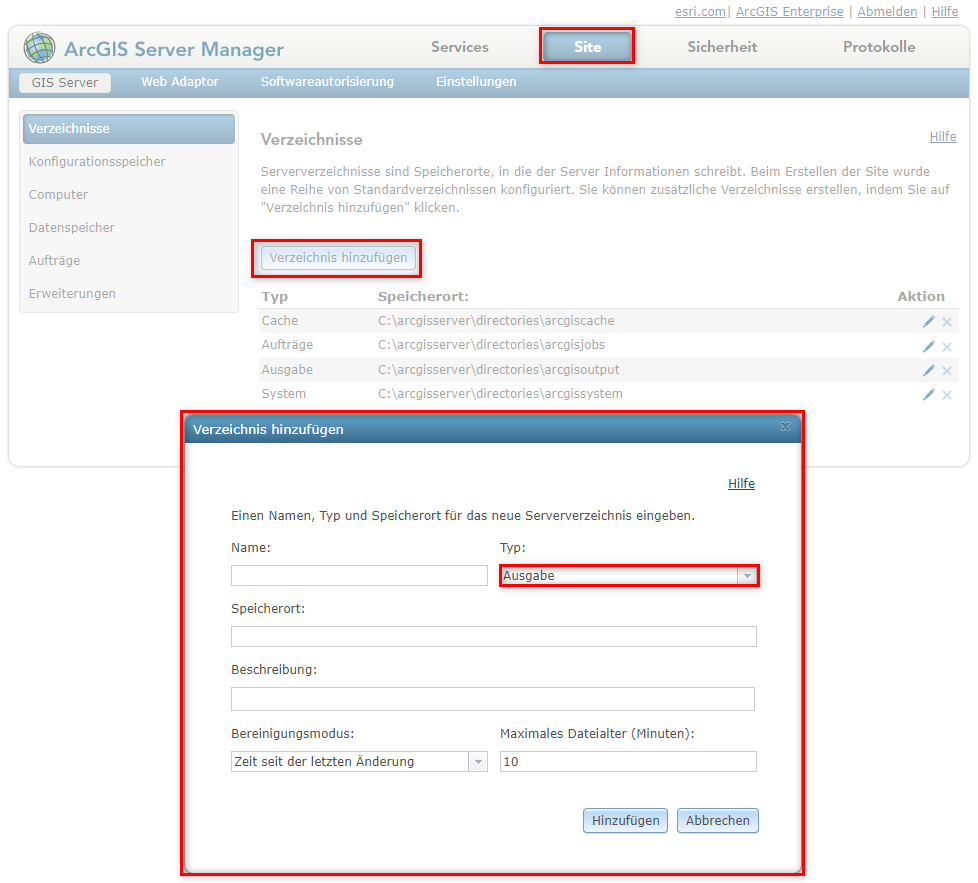Open the Web Adaptor subtab
The image size is (978, 883).
[180, 82]
